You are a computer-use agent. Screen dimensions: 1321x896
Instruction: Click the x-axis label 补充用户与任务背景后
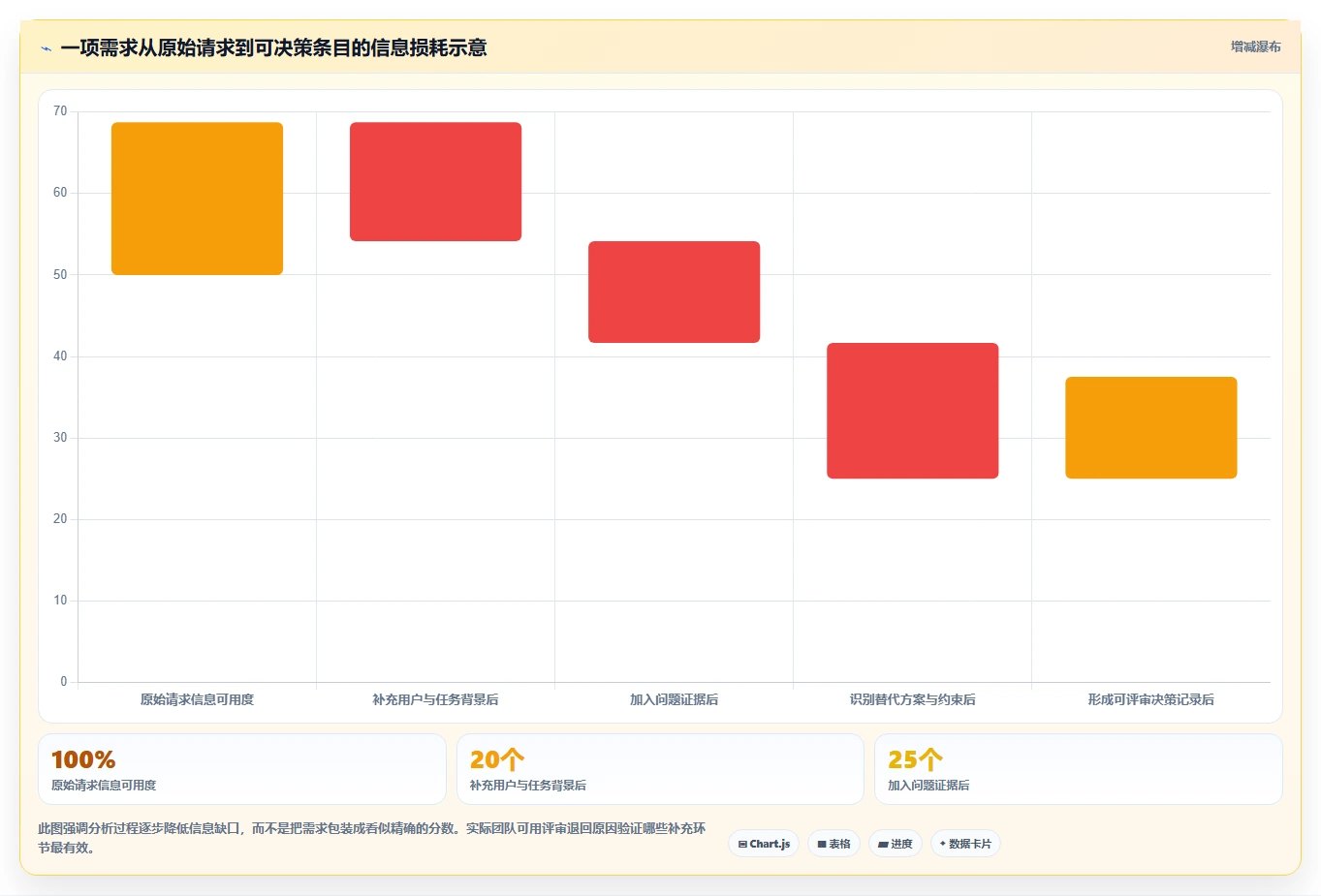pyautogui.click(x=435, y=699)
